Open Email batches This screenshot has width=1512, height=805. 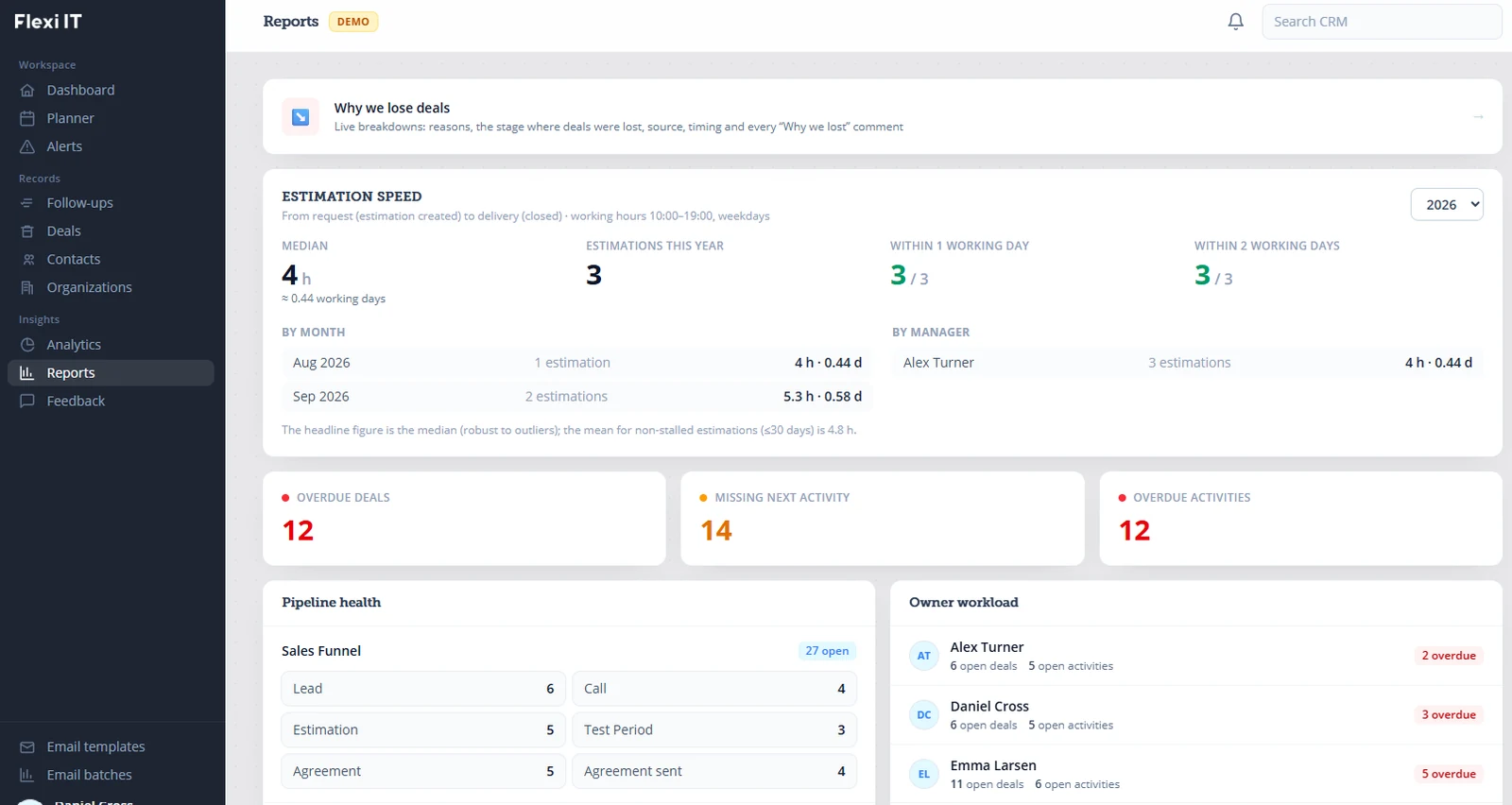click(111, 776)
